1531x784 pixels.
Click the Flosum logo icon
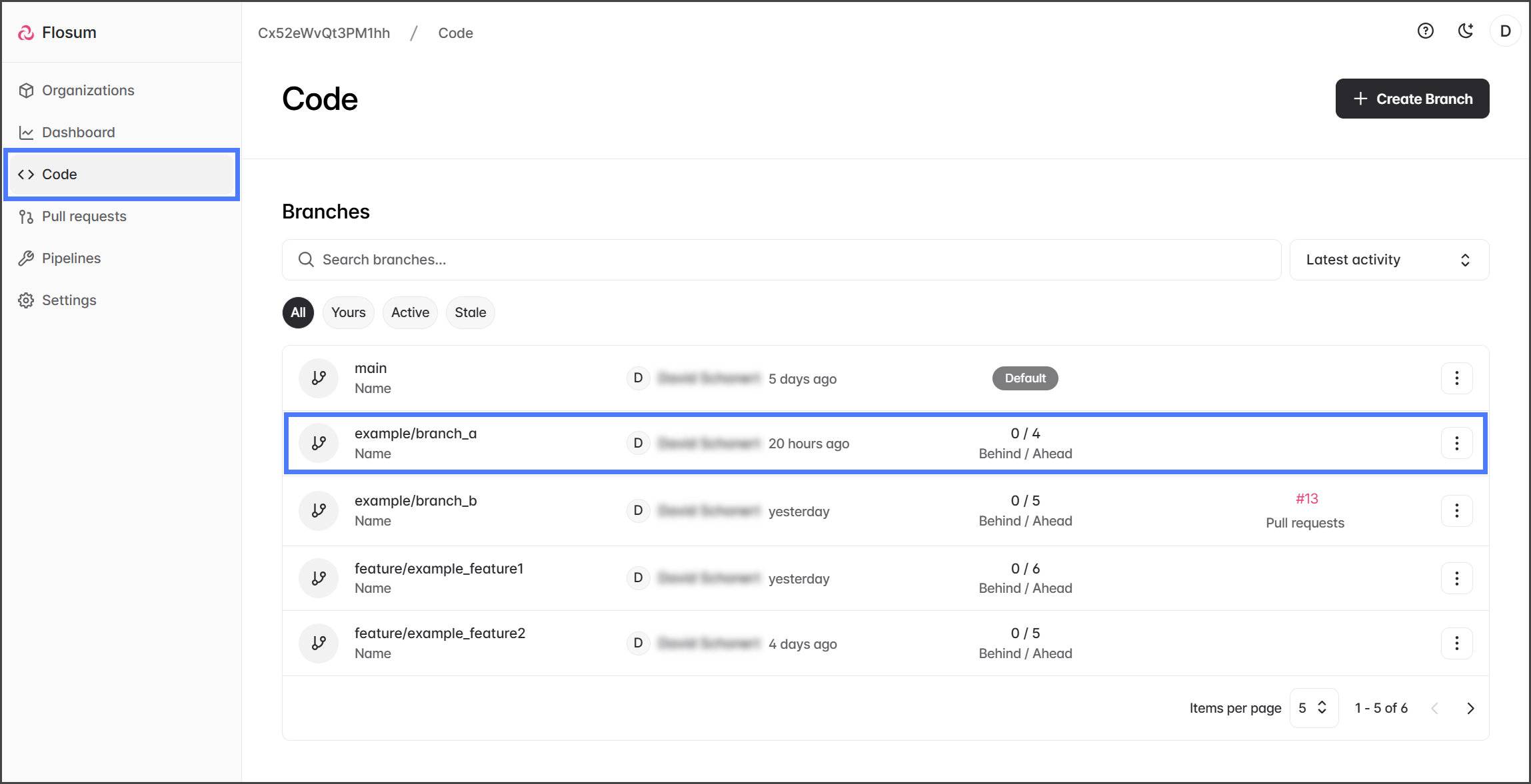pos(26,33)
